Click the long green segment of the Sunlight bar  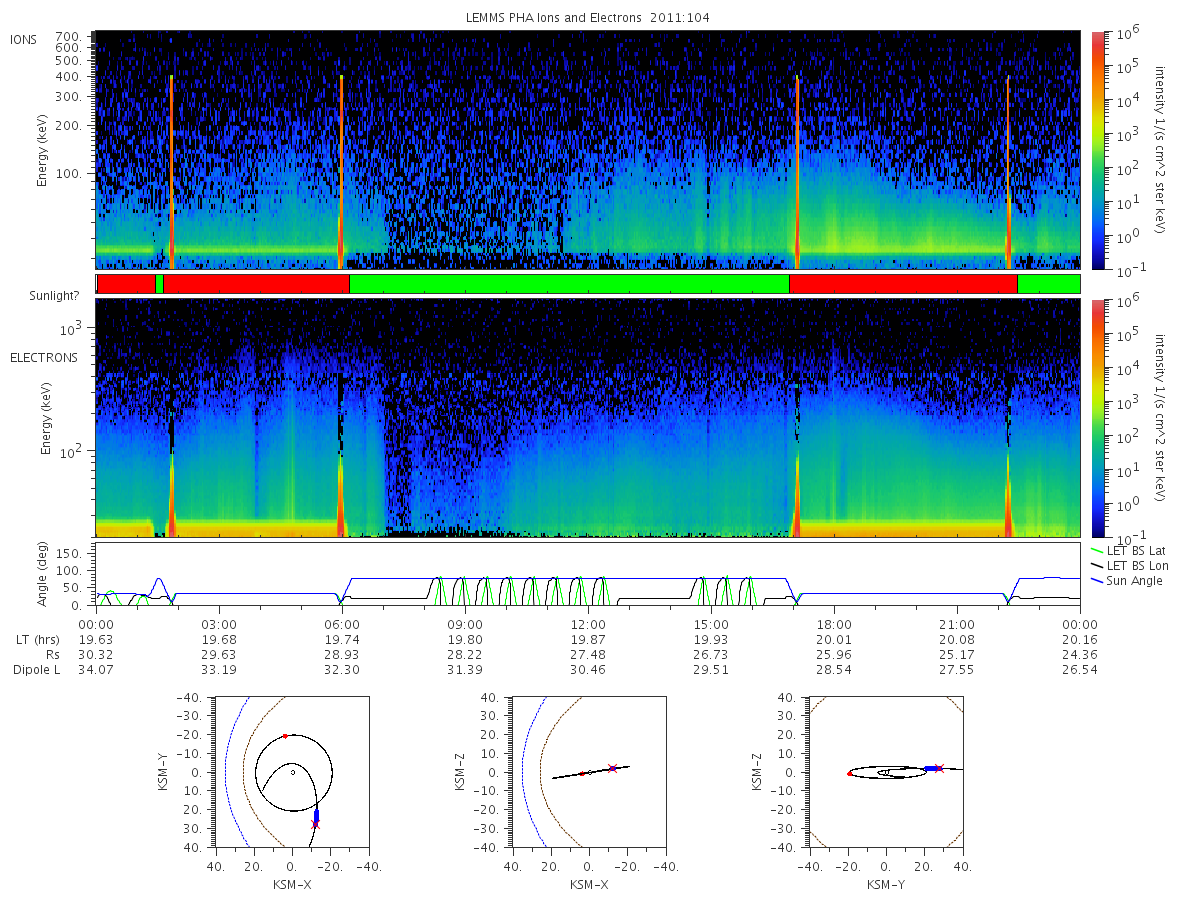click(x=569, y=284)
